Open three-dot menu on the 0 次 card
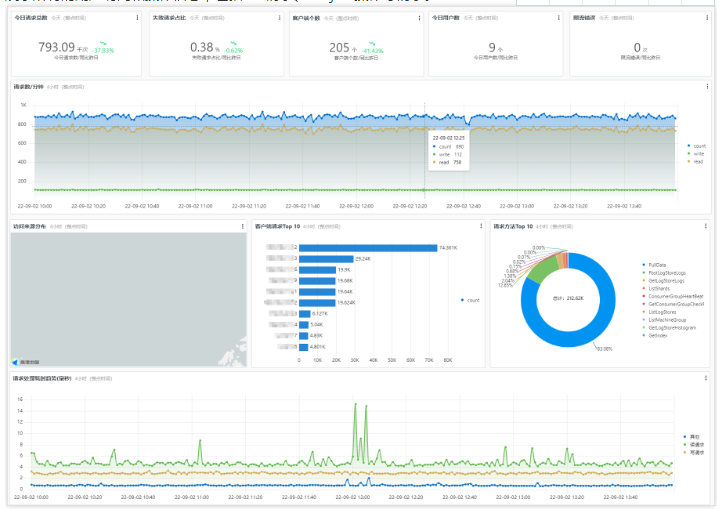The height and width of the screenshot is (510, 722). 707,18
